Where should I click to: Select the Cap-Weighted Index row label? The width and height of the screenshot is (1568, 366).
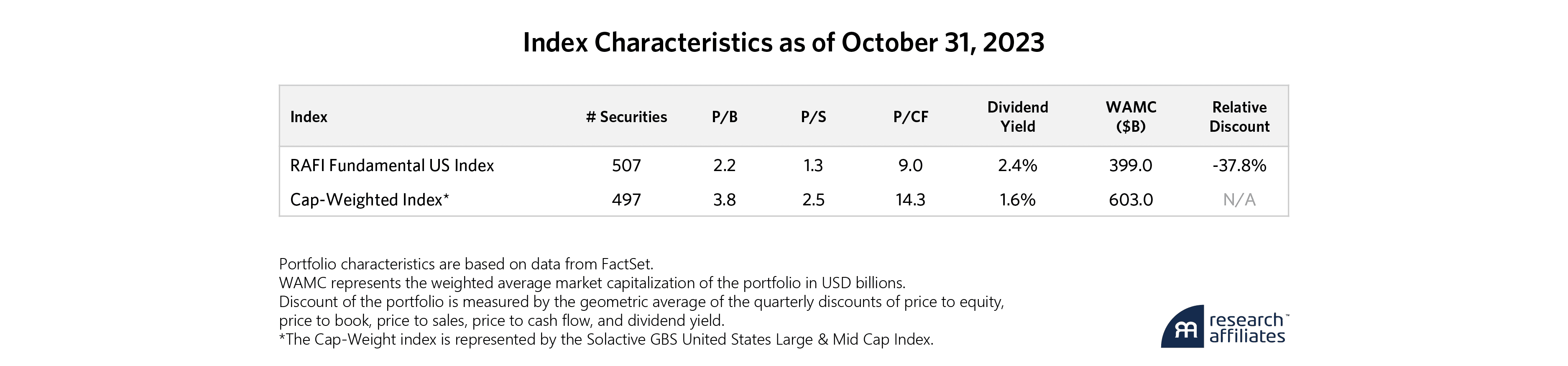point(370,200)
